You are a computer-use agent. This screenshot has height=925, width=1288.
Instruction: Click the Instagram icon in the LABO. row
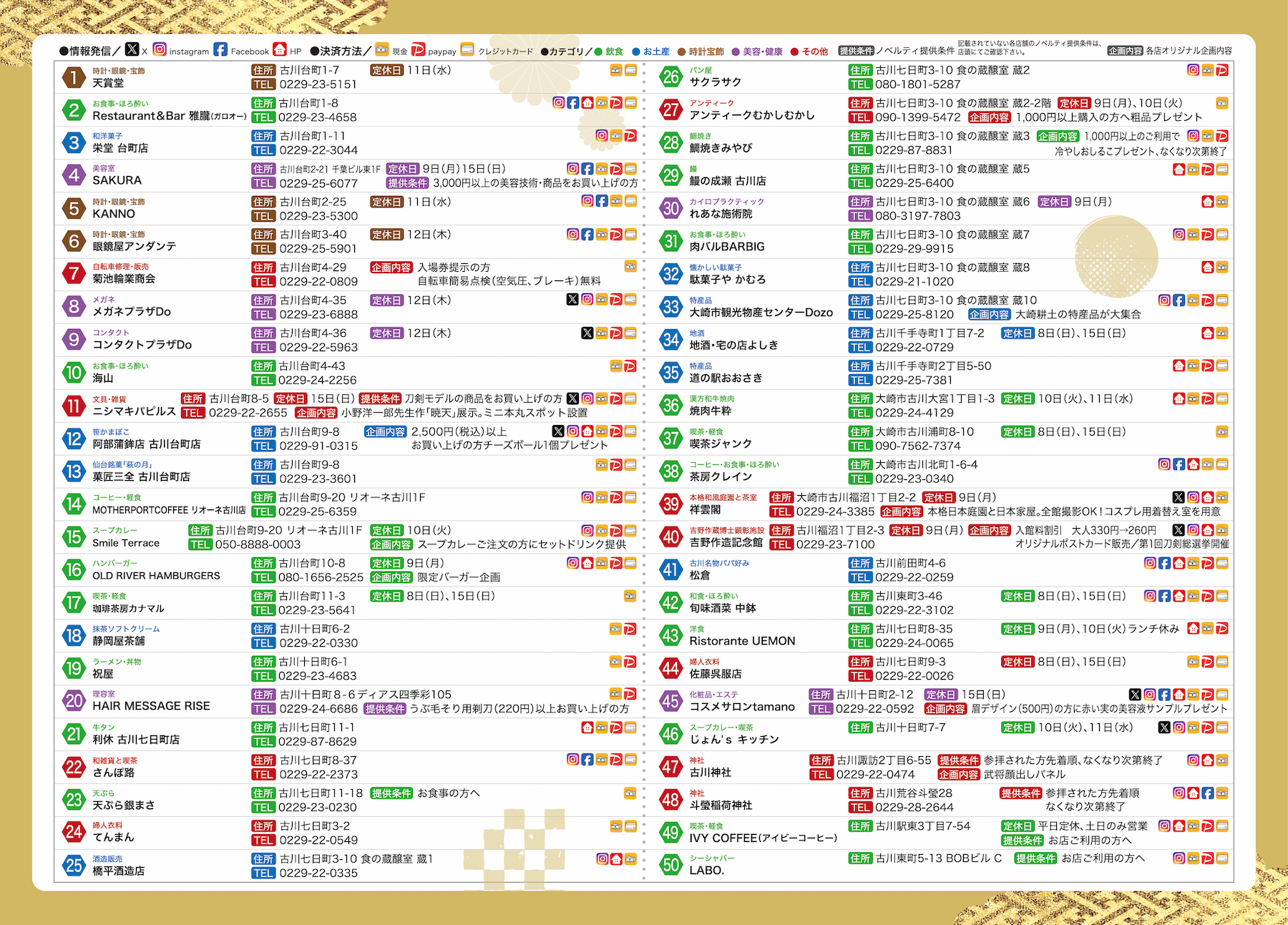pos(1179,858)
